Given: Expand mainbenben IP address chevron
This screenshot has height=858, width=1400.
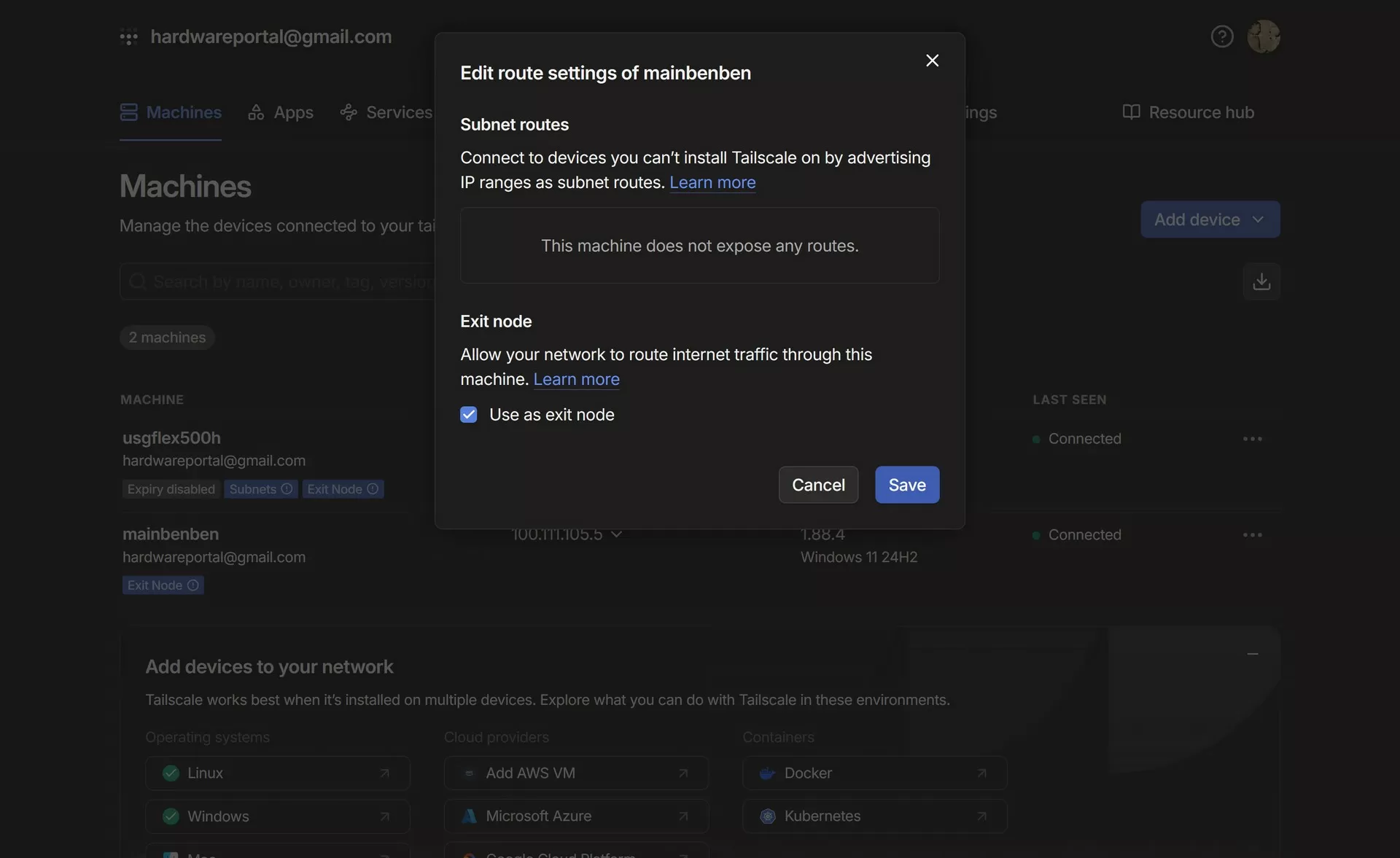Looking at the screenshot, I should pyautogui.click(x=616, y=534).
